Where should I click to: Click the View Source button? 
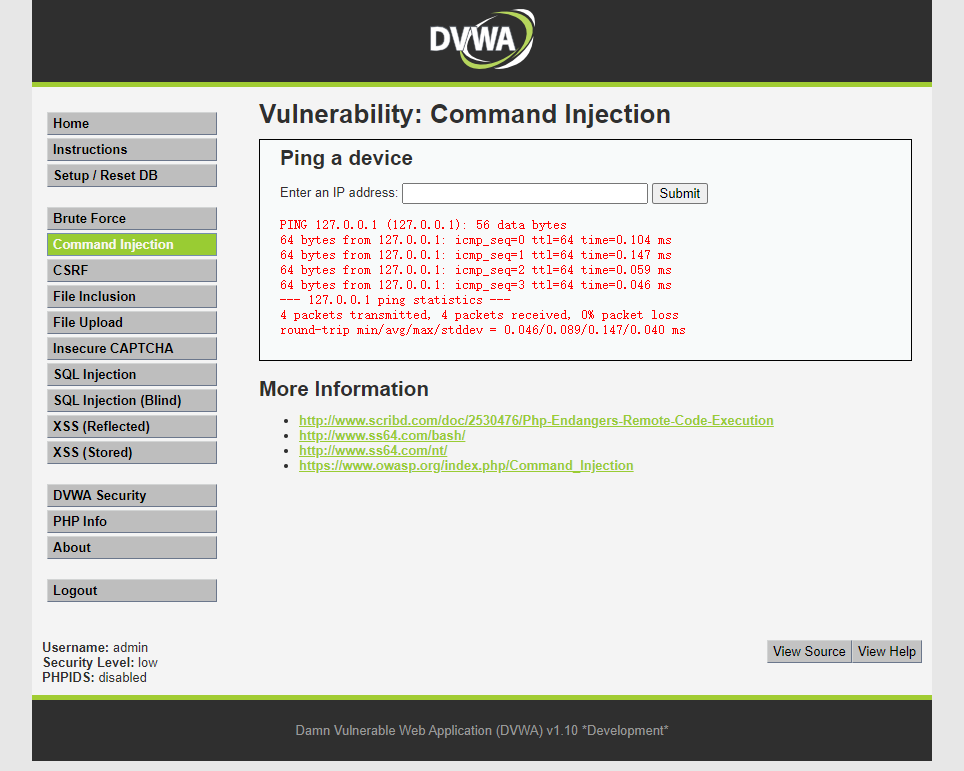pyautogui.click(x=809, y=652)
